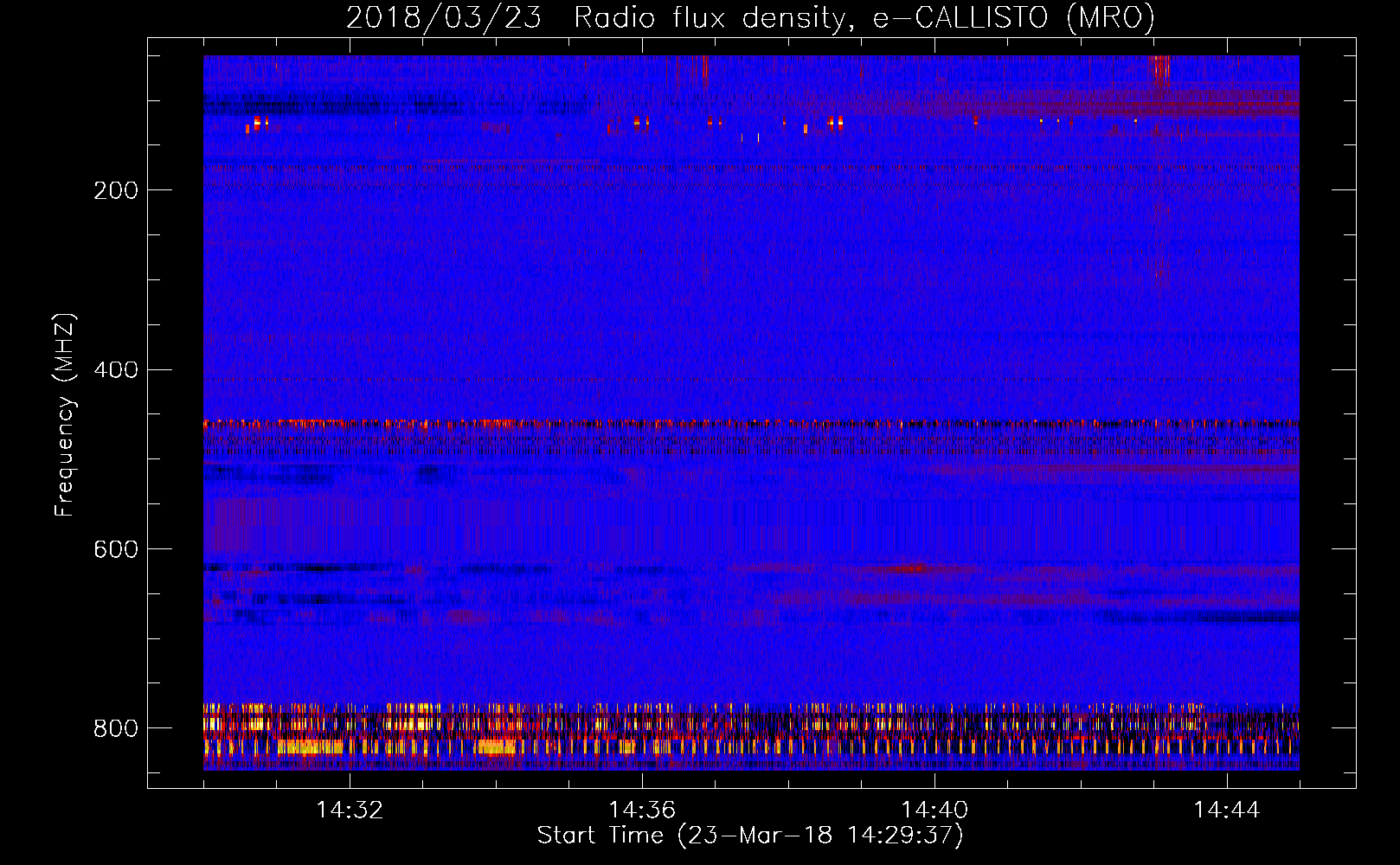
Task: Click the 'Start Time (23-Mar-18 14:29:37)' label
Action: pyautogui.click(x=750, y=836)
